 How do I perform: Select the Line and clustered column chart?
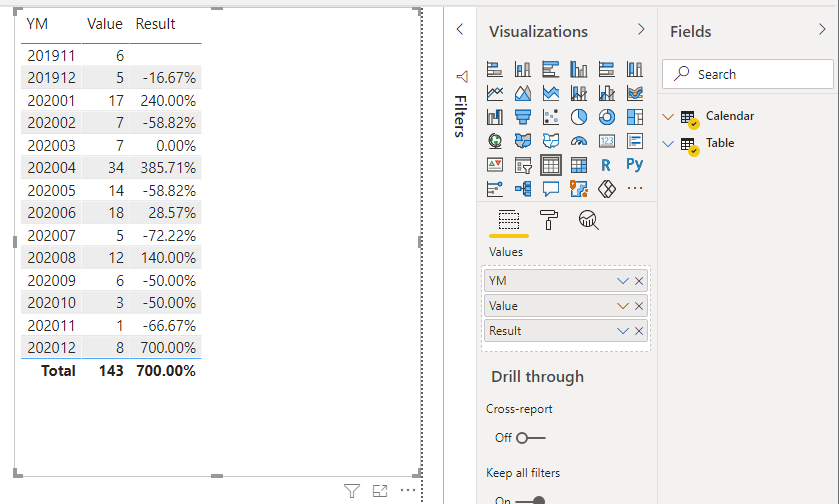606,93
